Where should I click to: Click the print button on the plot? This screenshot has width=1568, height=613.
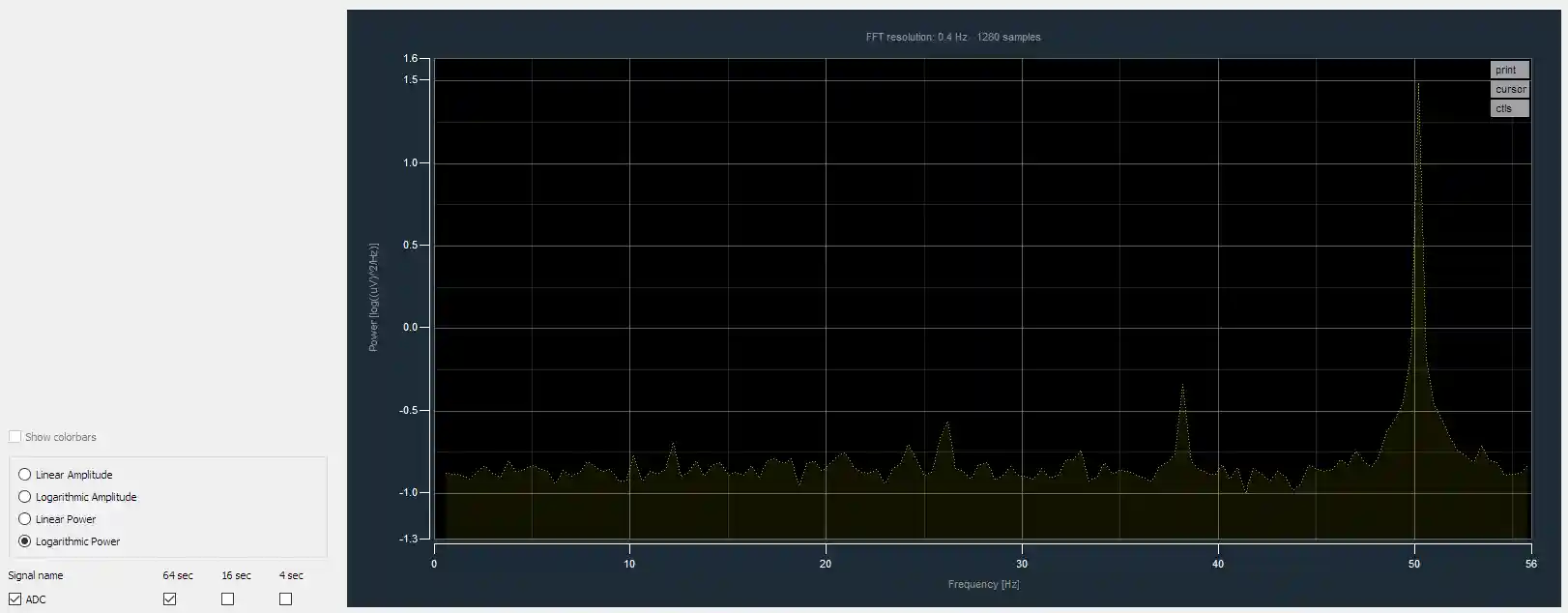[x=1508, y=70]
